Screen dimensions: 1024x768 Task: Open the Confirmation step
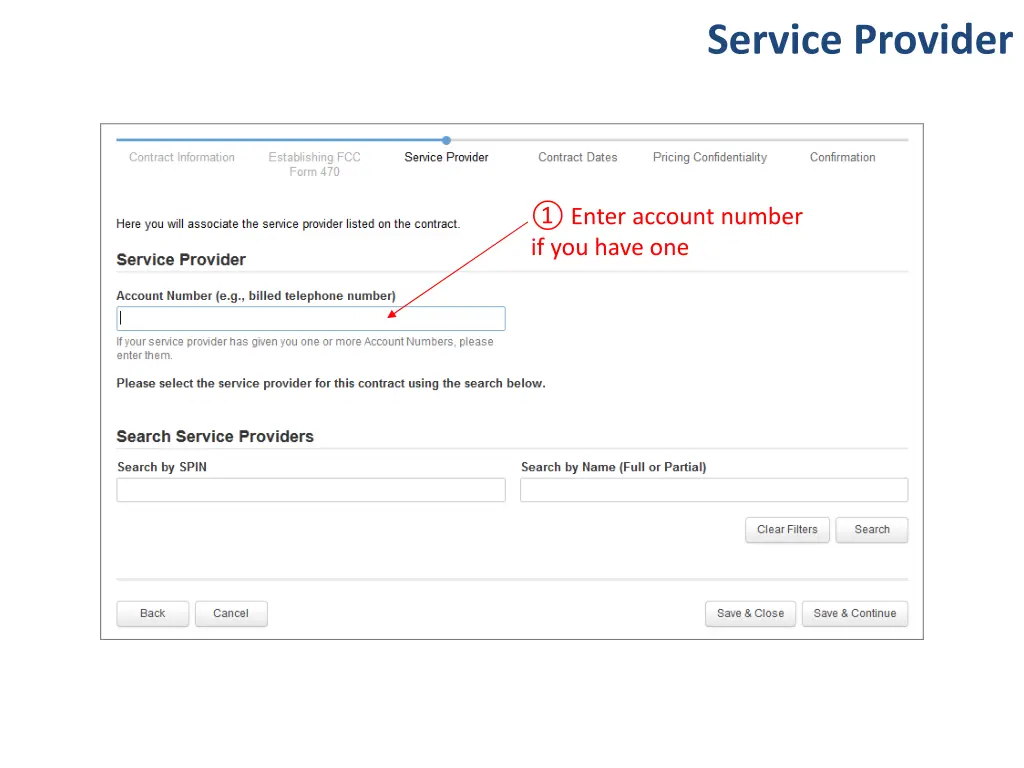tap(842, 157)
